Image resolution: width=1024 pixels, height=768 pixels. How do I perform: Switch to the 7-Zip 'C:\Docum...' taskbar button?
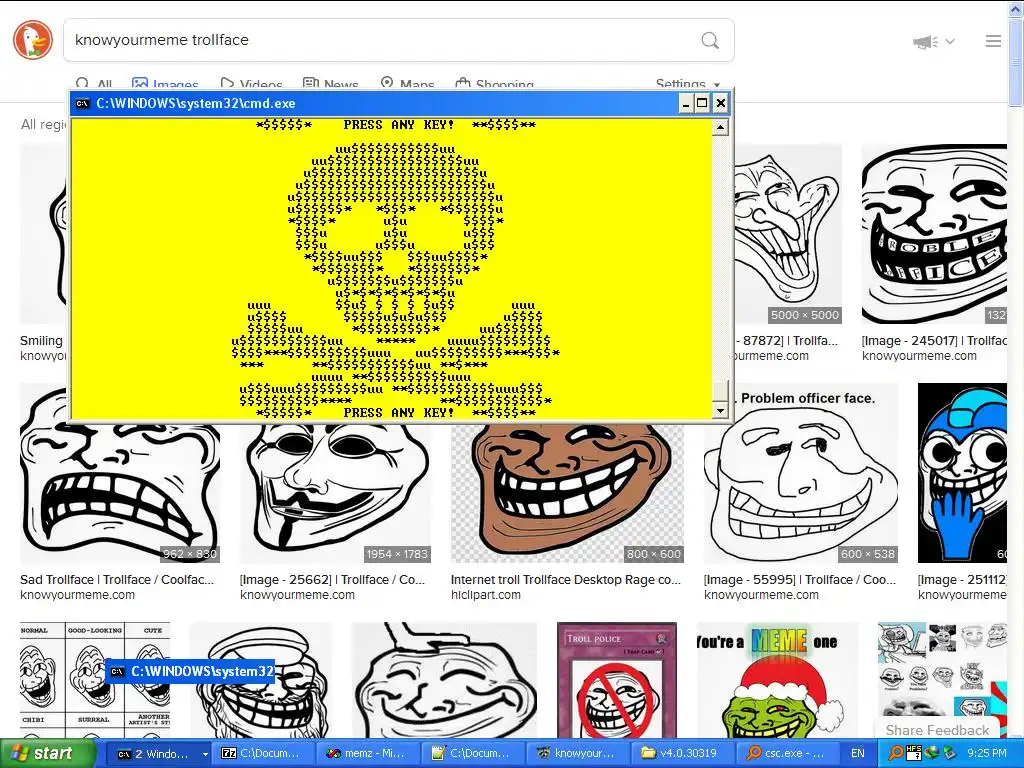click(264, 754)
